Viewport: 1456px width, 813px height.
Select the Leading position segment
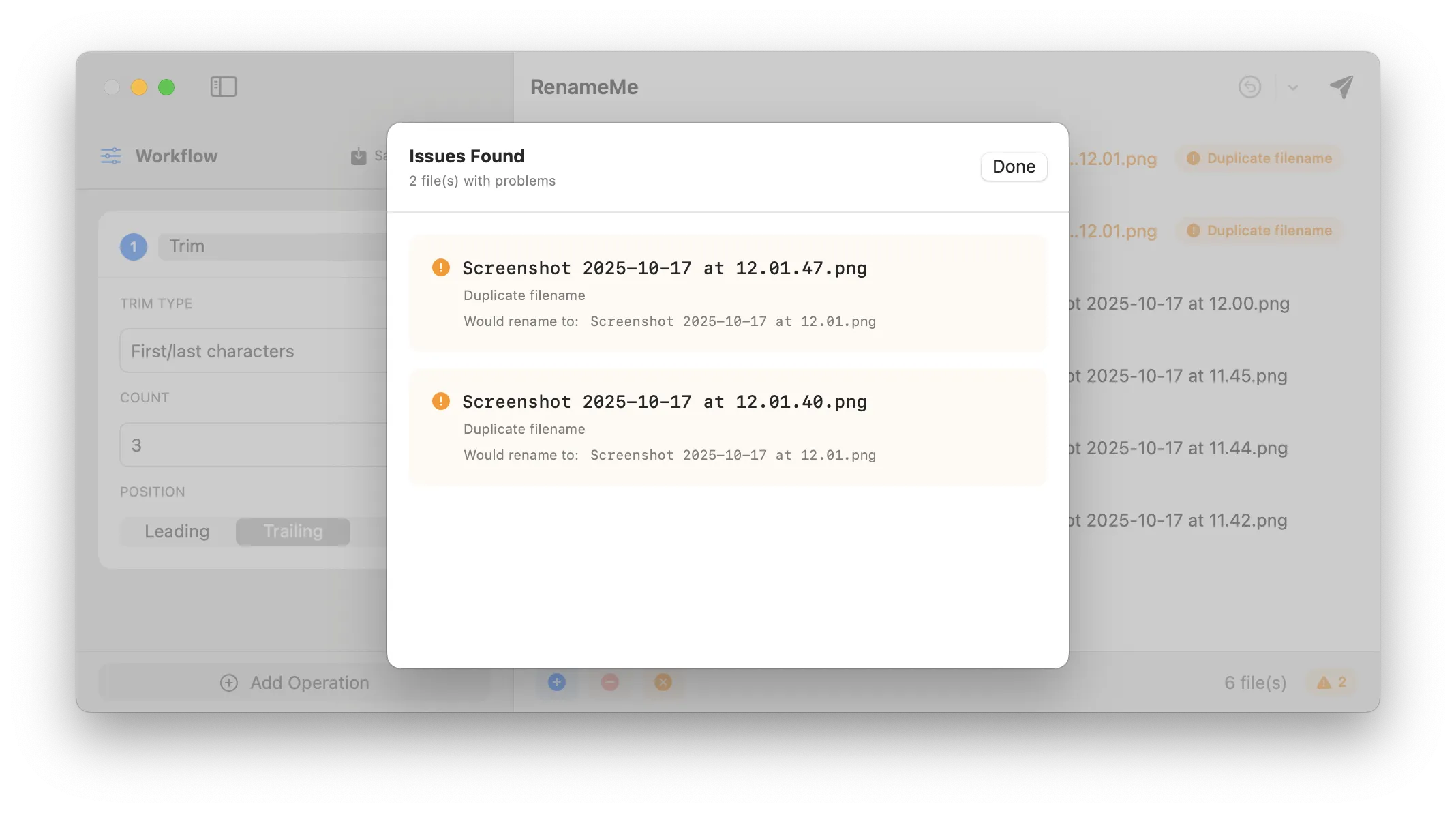pyautogui.click(x=177, y=531)
